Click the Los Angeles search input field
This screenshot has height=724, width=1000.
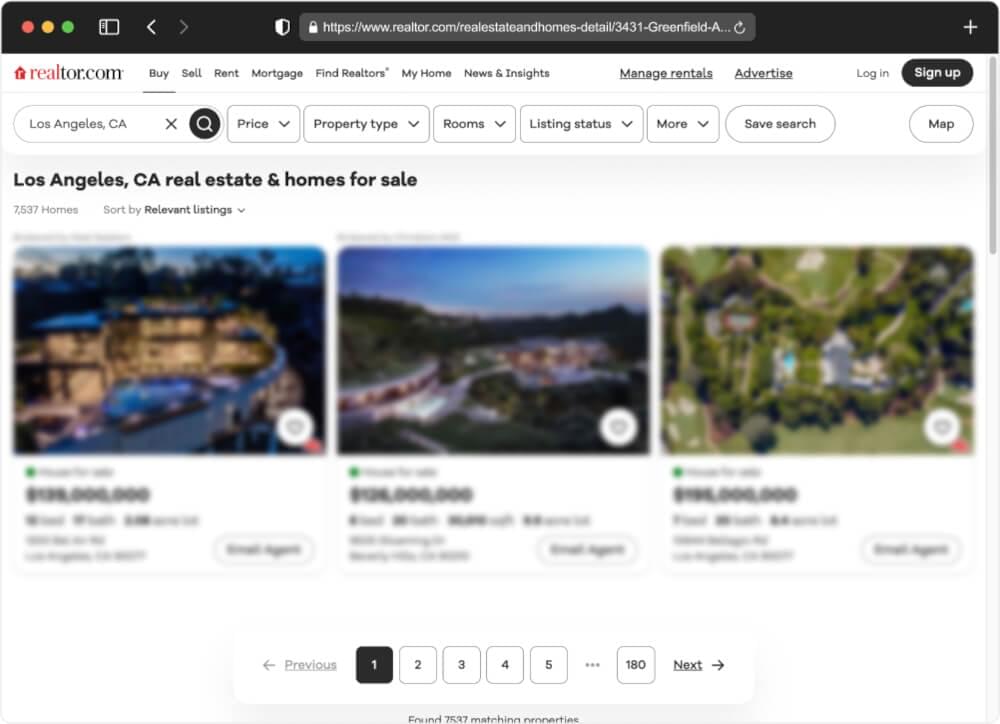pyautogui.click(x=90, y=124)
